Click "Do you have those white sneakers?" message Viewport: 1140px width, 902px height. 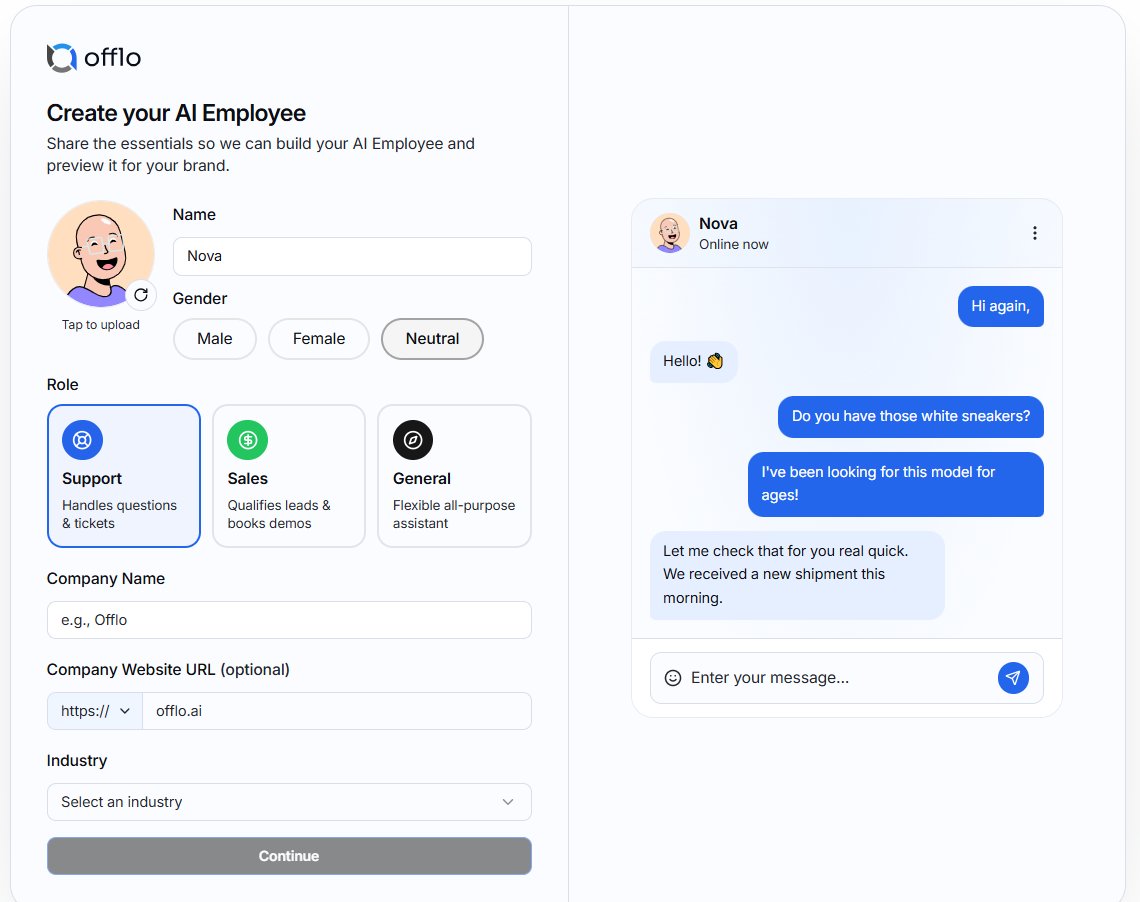coord(911,416)
